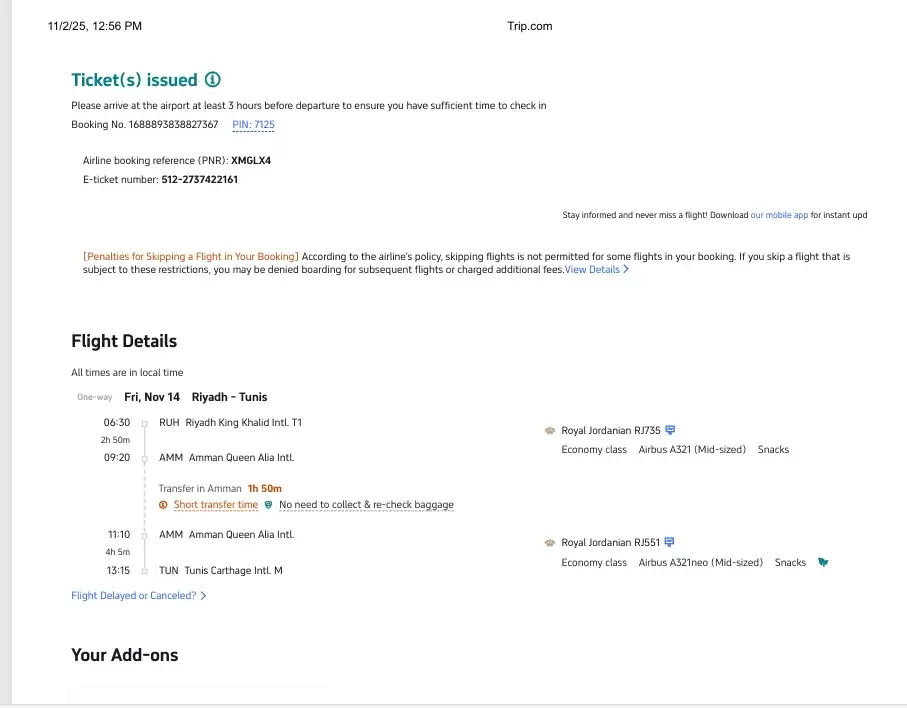The width and height of the screenshot is (907, 708).
Task: Click the blue amenities icon next to RJ735
Action: tap(670, 430)
